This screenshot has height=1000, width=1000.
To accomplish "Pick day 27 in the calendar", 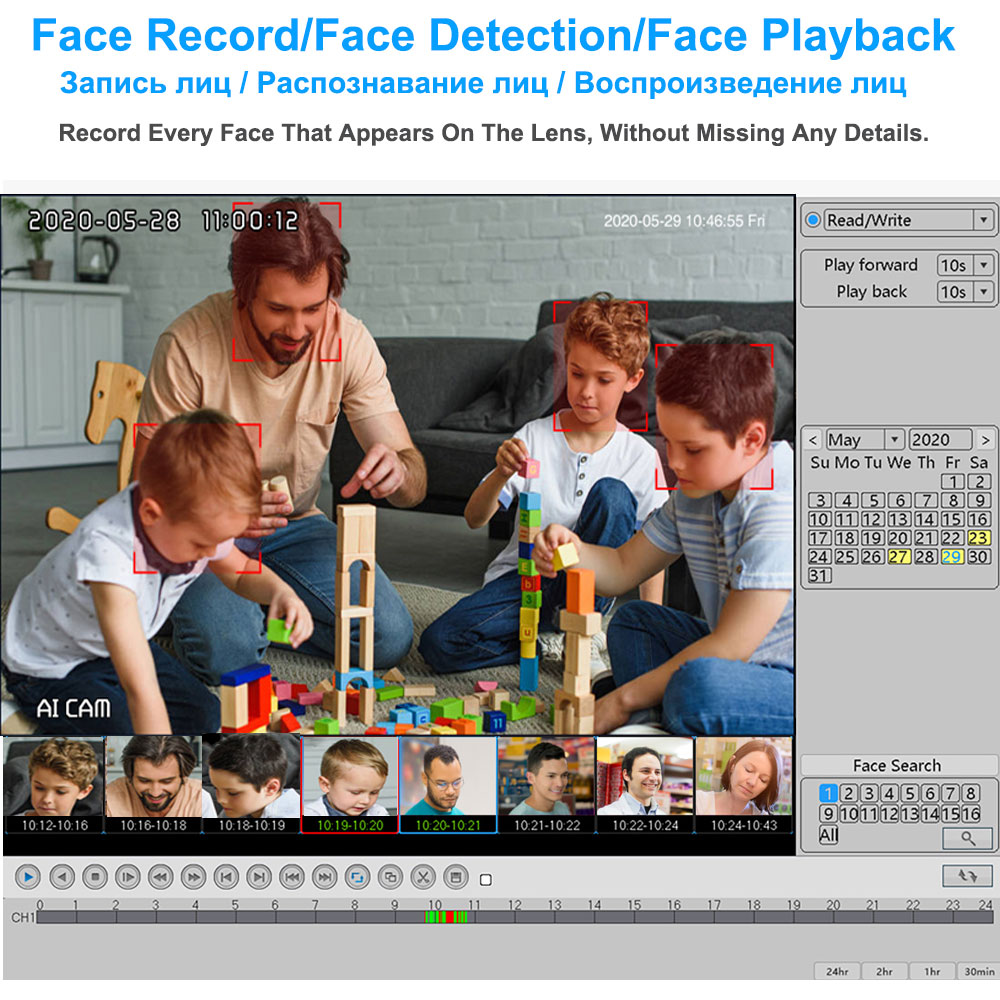I will 898,556.
